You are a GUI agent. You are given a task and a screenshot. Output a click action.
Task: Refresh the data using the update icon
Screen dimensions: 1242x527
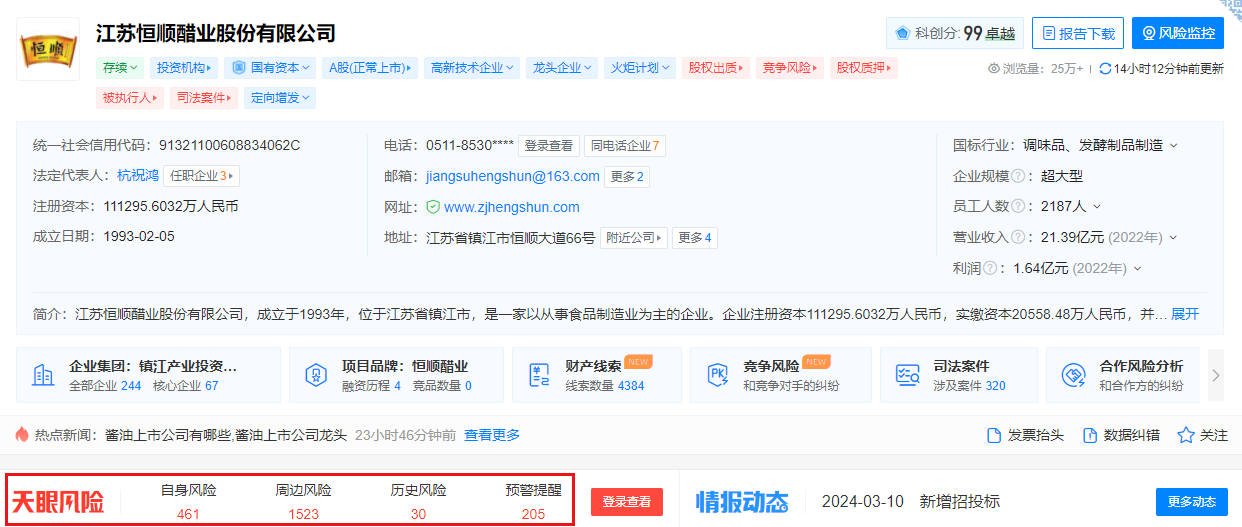pos(1105,68)
